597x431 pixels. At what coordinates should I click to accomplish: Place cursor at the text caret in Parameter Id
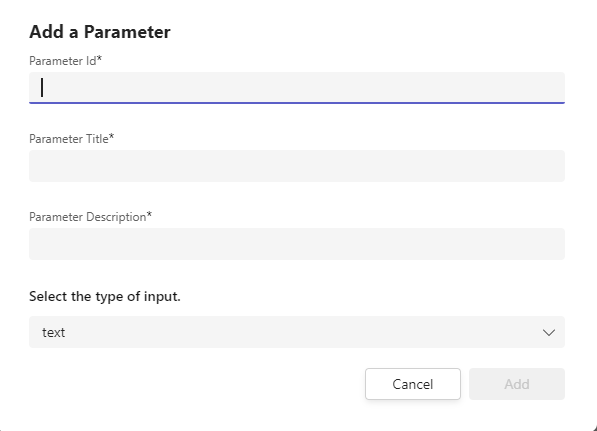pos(42,88)
